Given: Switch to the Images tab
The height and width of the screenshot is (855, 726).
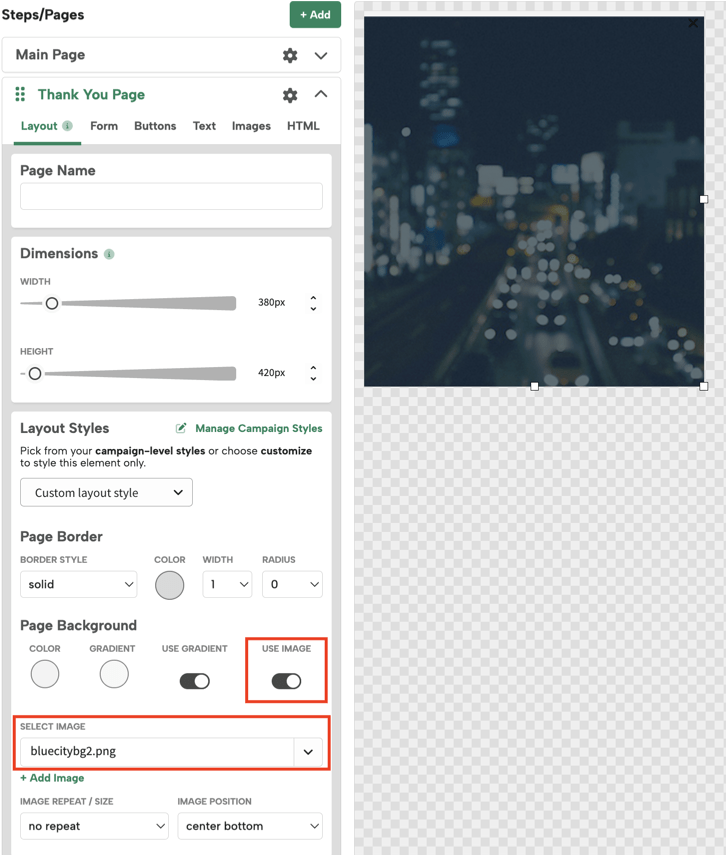Looking at the screenshot, I should click(251, 126).
